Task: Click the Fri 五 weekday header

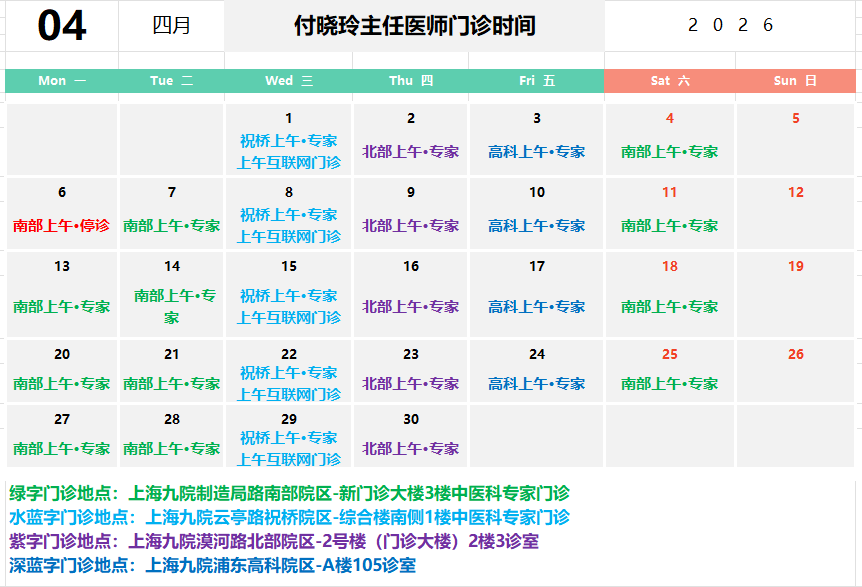Action: 537,81
